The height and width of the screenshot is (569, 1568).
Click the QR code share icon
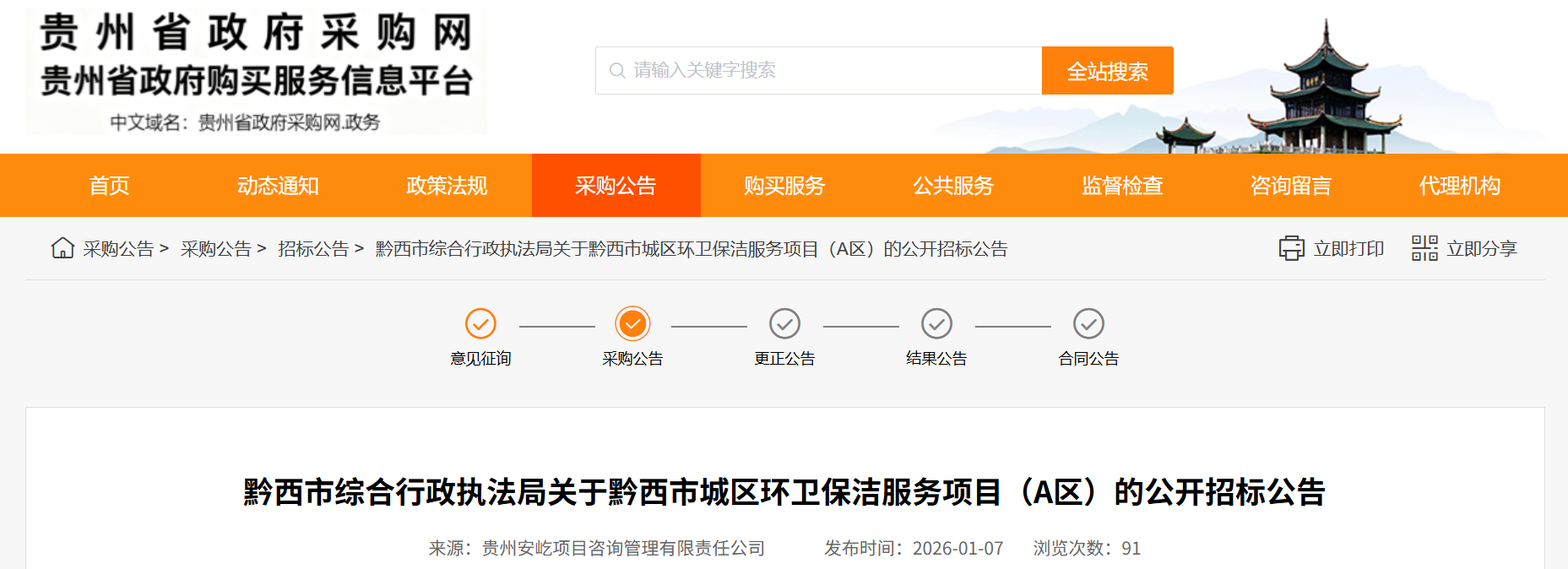[x=1424, y=248]
